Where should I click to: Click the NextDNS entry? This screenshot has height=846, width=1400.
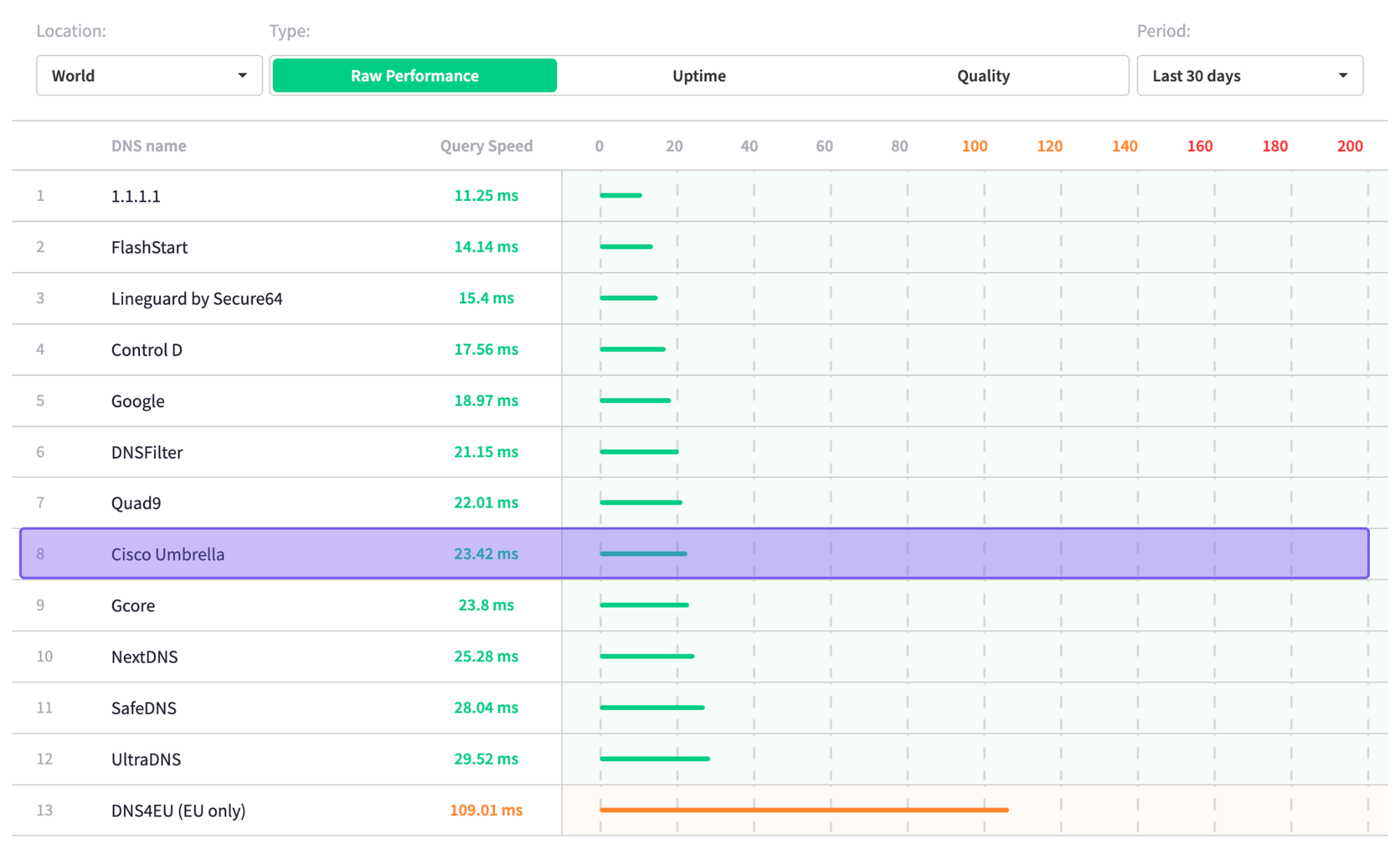point(144,656)
